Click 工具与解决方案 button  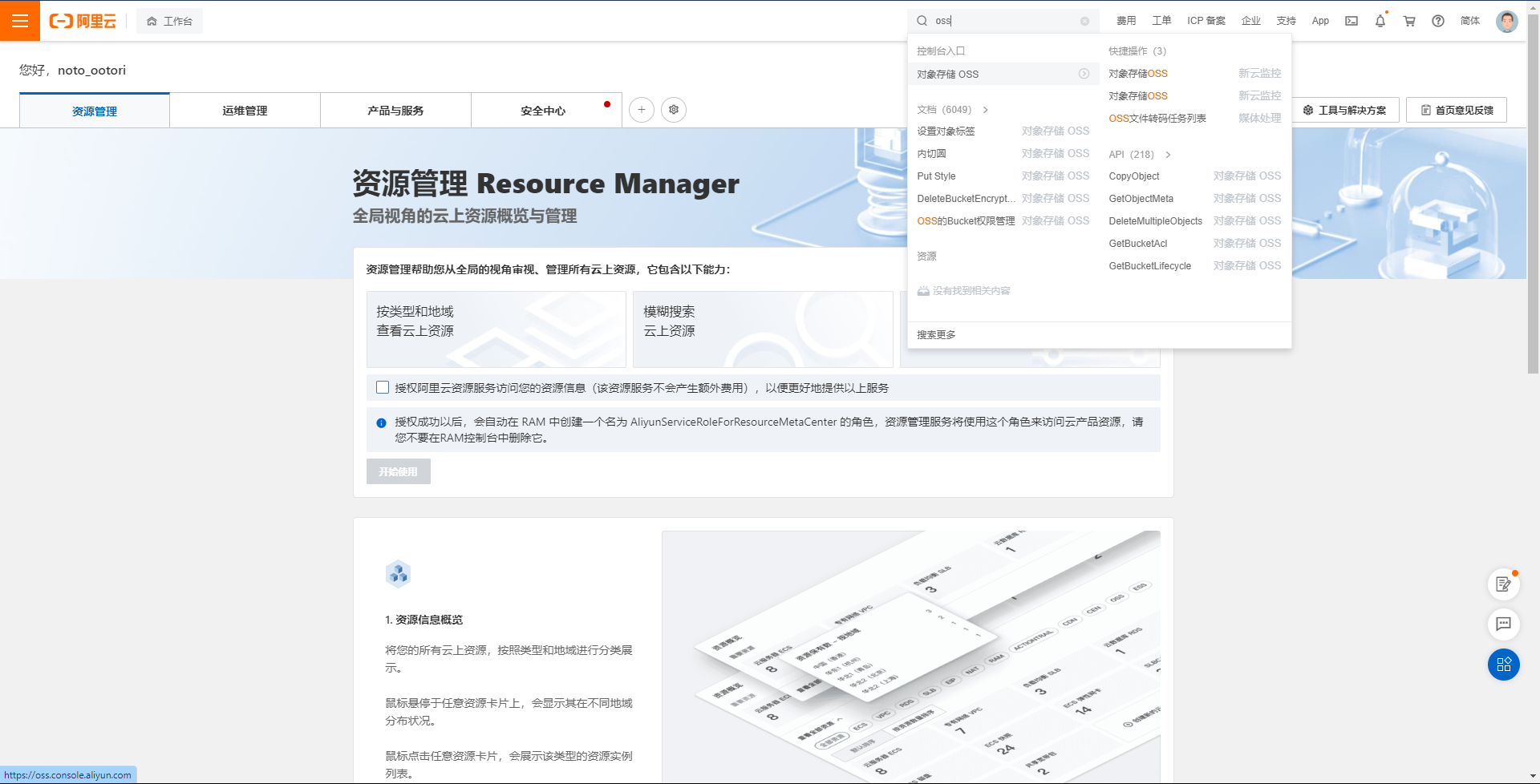click(1345, 110)
